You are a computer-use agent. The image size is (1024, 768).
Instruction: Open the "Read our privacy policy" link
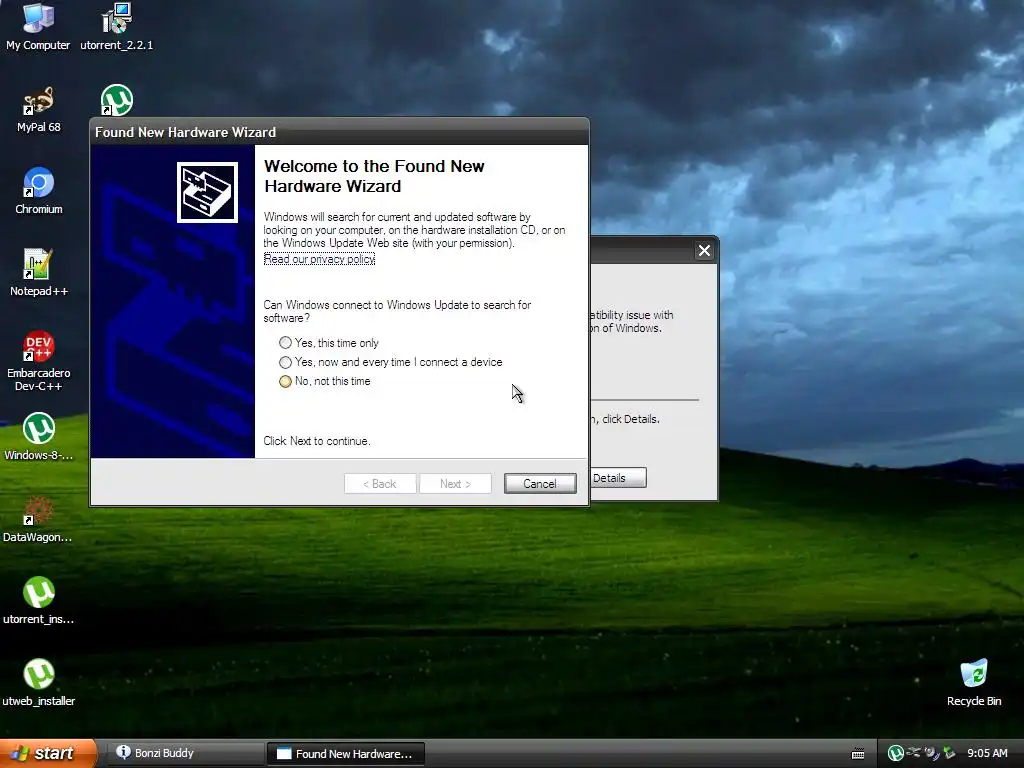pos(319,259)
